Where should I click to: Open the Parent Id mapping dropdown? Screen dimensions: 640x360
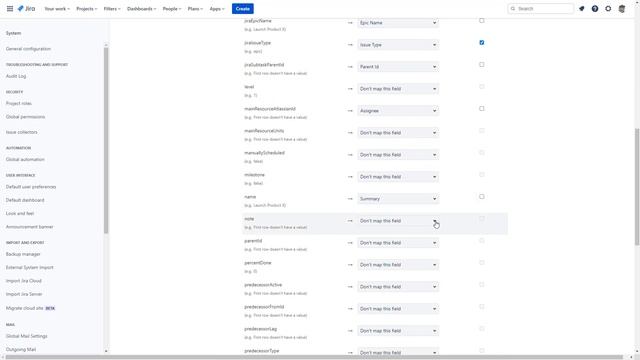pos(398,67)
